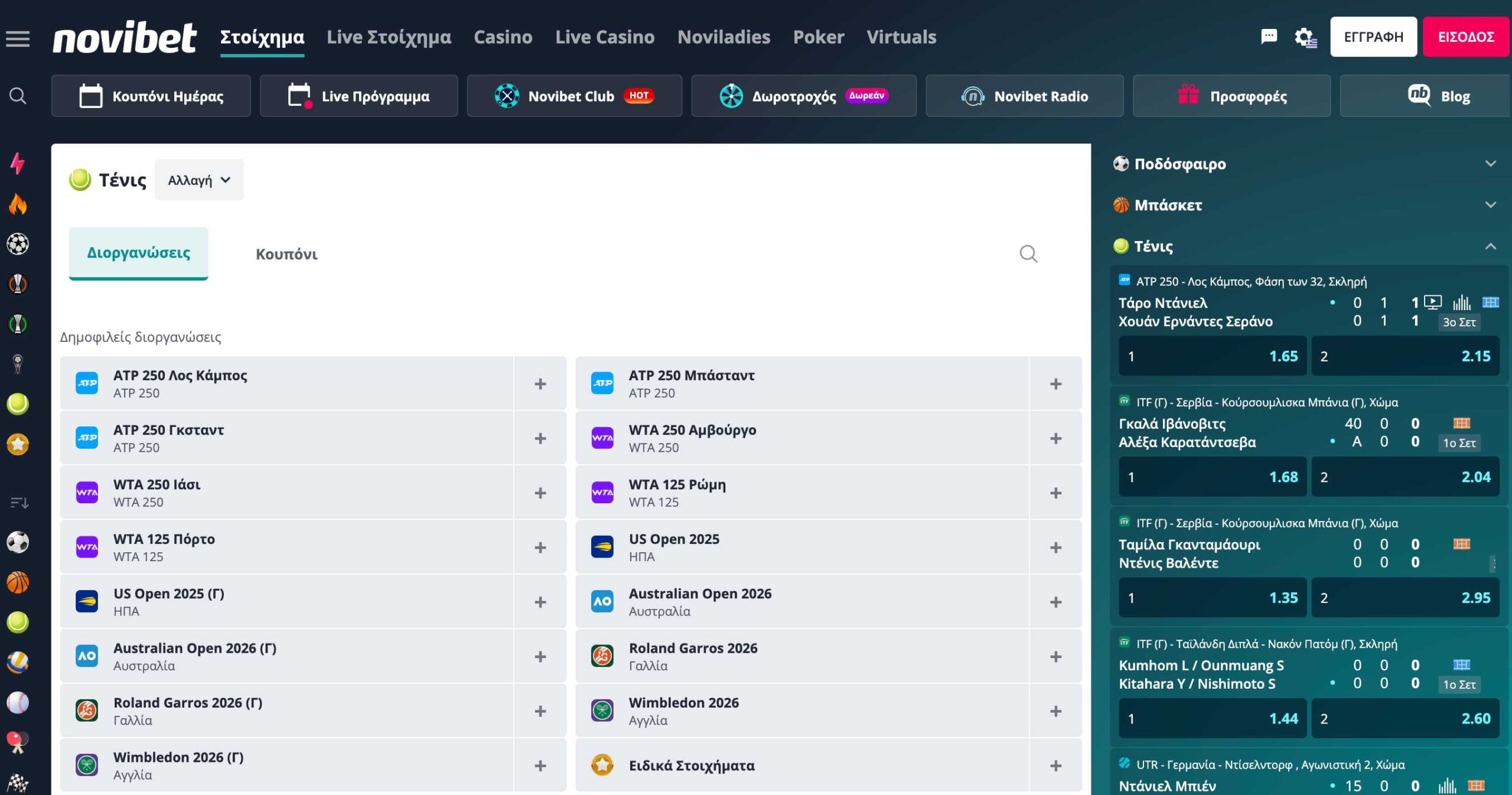Open the Noviladies menu item
This screenshot has height=795, width=1512.
[x=724, y=37]
